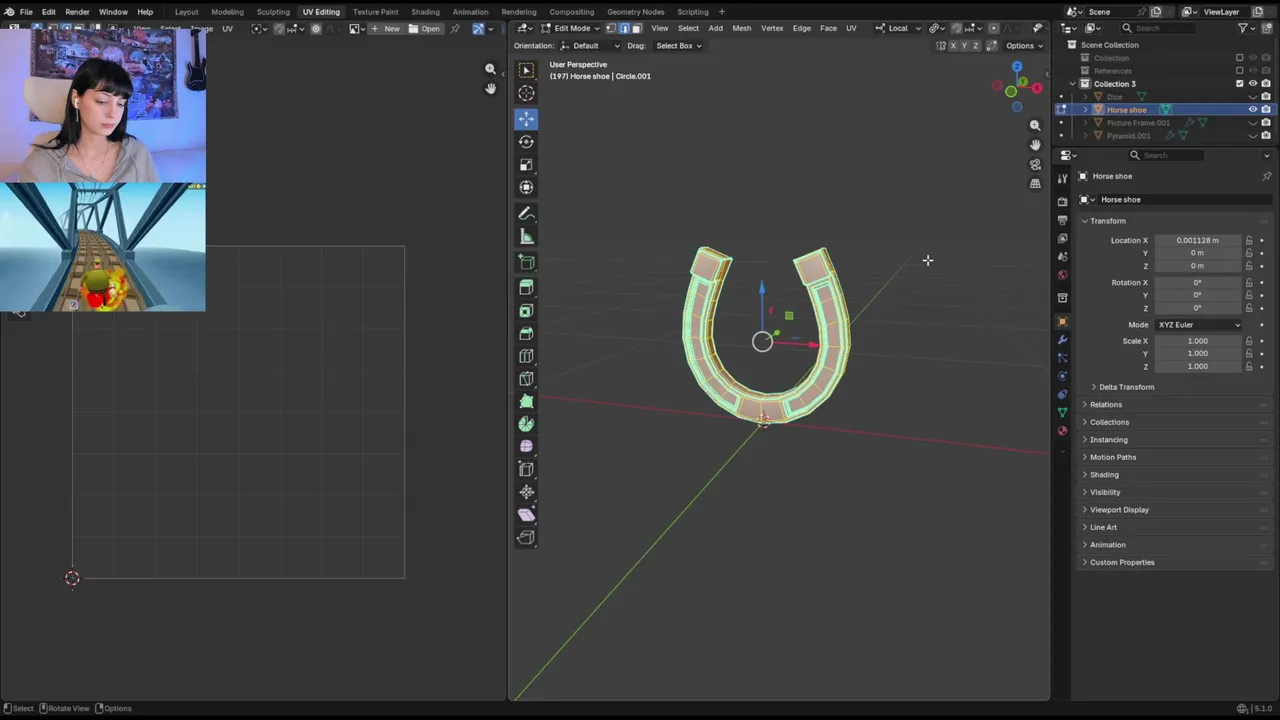
Task: Select the Extrude Region tool
Action: [526, 287]
